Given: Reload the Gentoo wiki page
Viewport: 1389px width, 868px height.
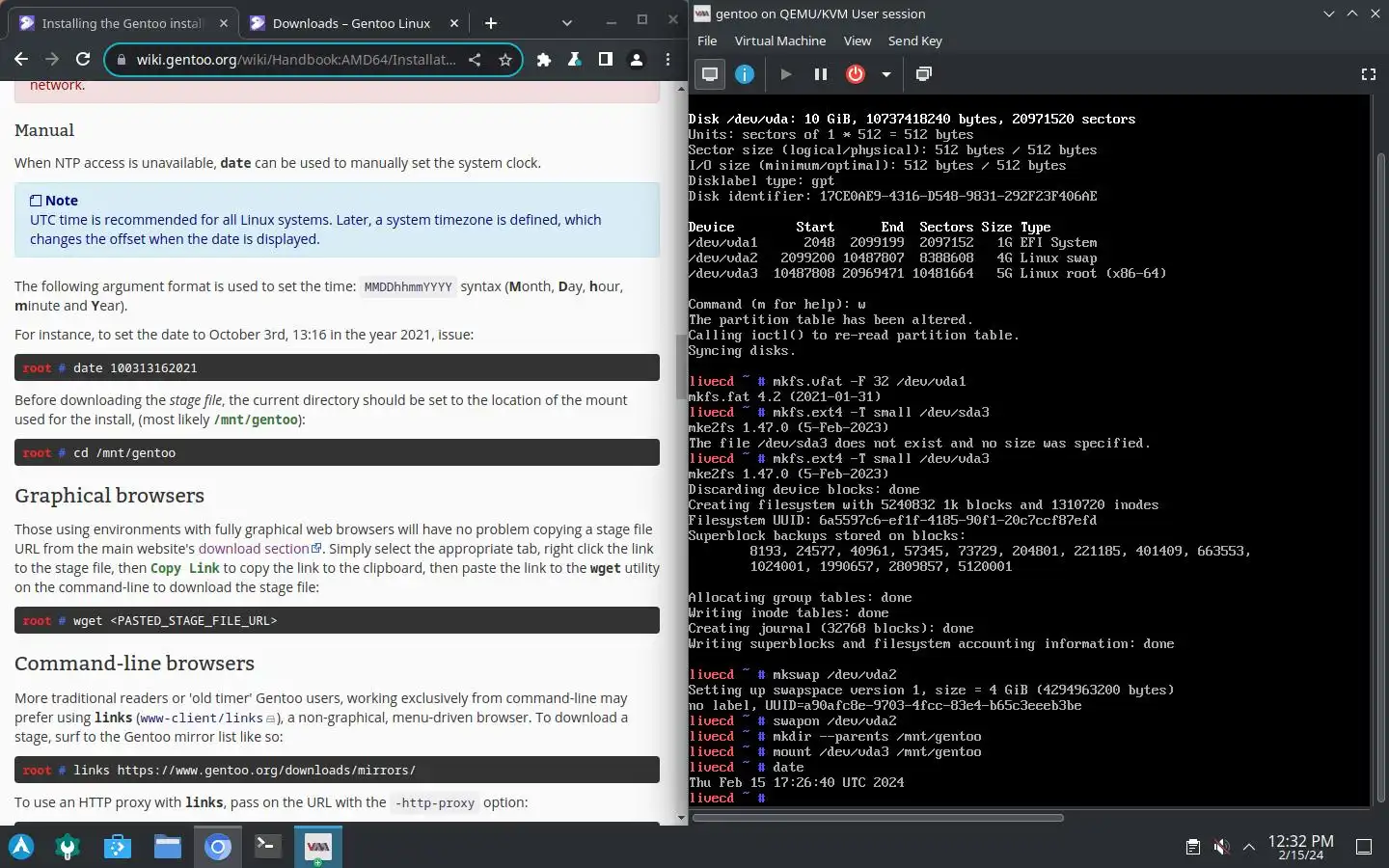Looking at the screenshot, I should point(83,60).
